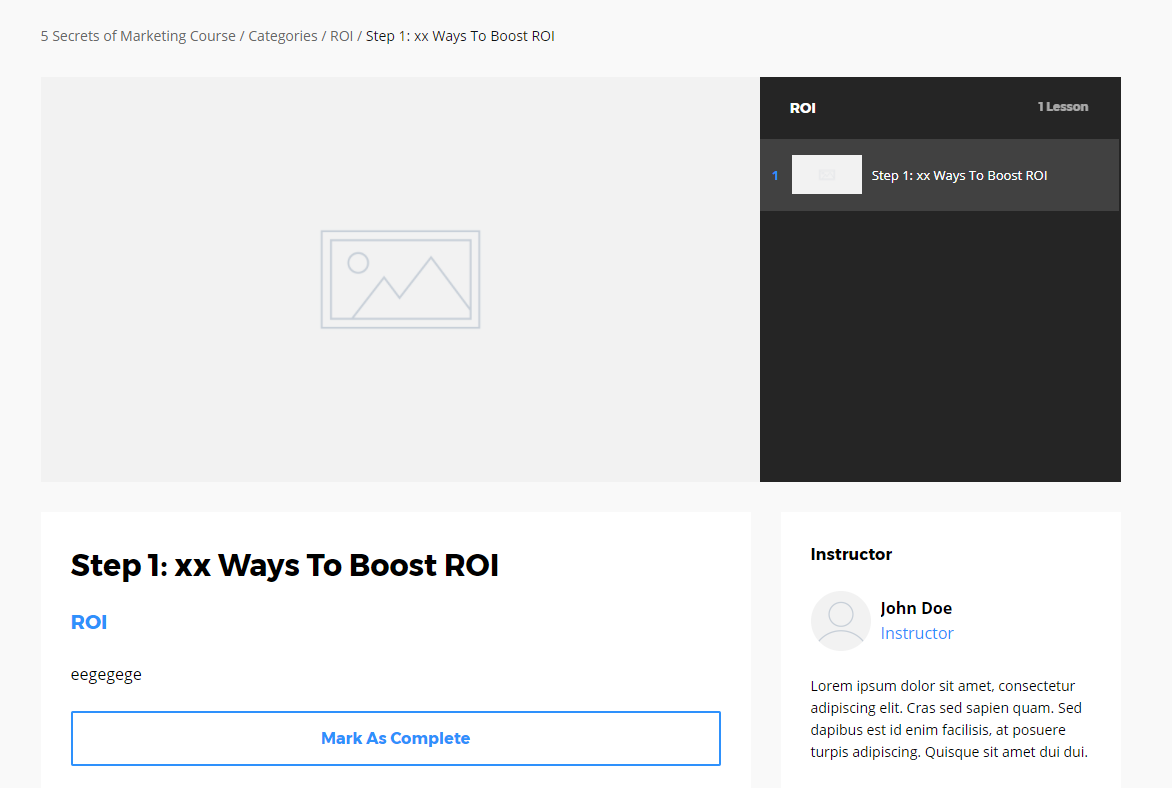Click the ROI header in the playlist panel
This screenshot has height=788, width=1172.
click(x=802, y=108)
